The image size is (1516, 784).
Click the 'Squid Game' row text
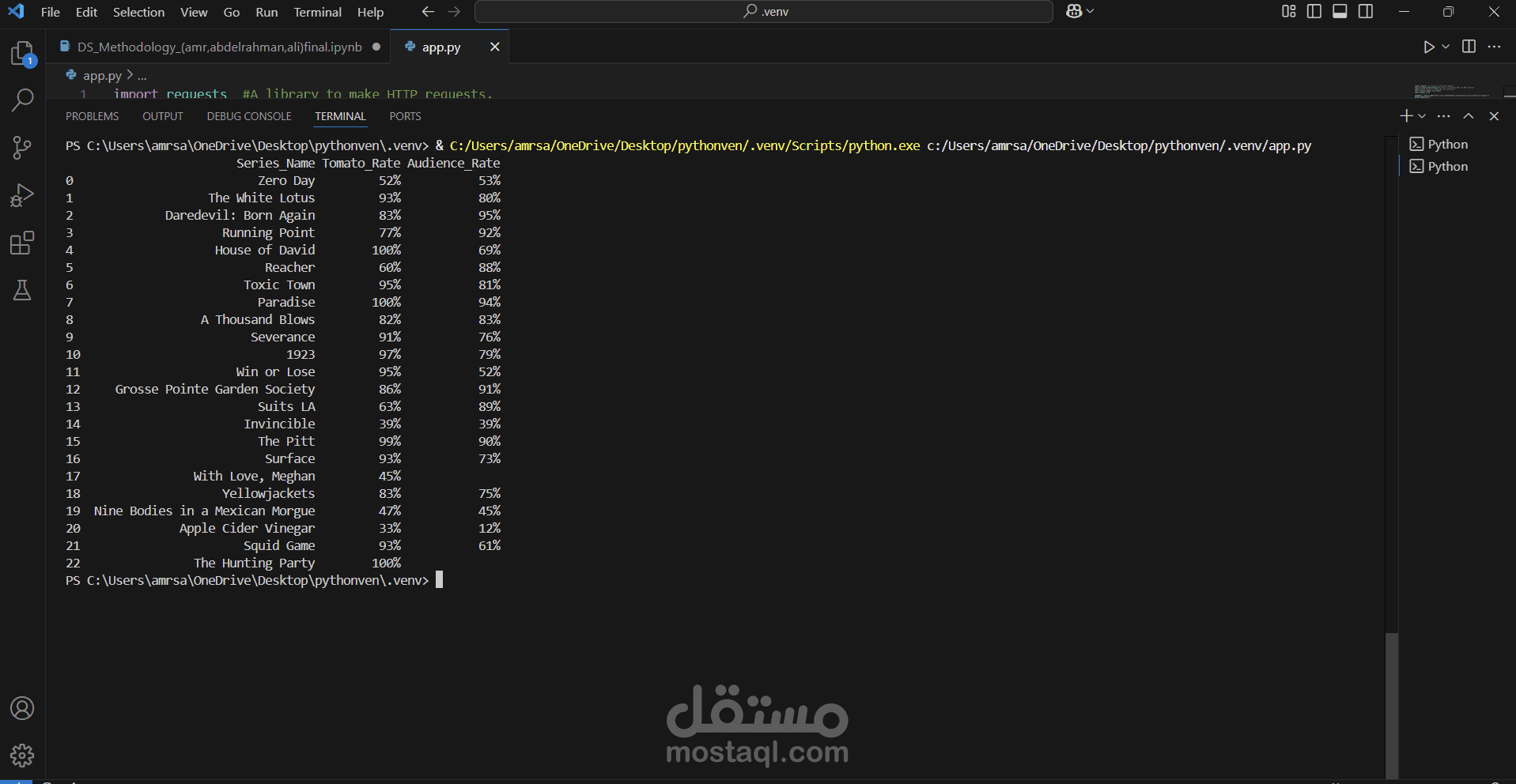click(279, 545)
